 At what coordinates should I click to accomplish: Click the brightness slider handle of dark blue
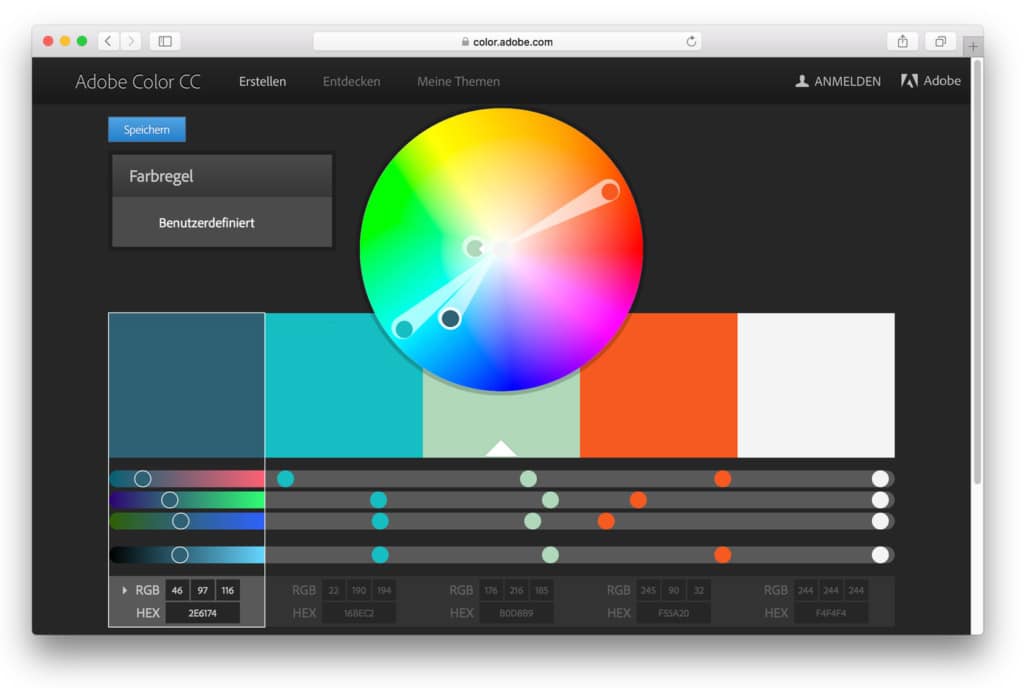180,555
